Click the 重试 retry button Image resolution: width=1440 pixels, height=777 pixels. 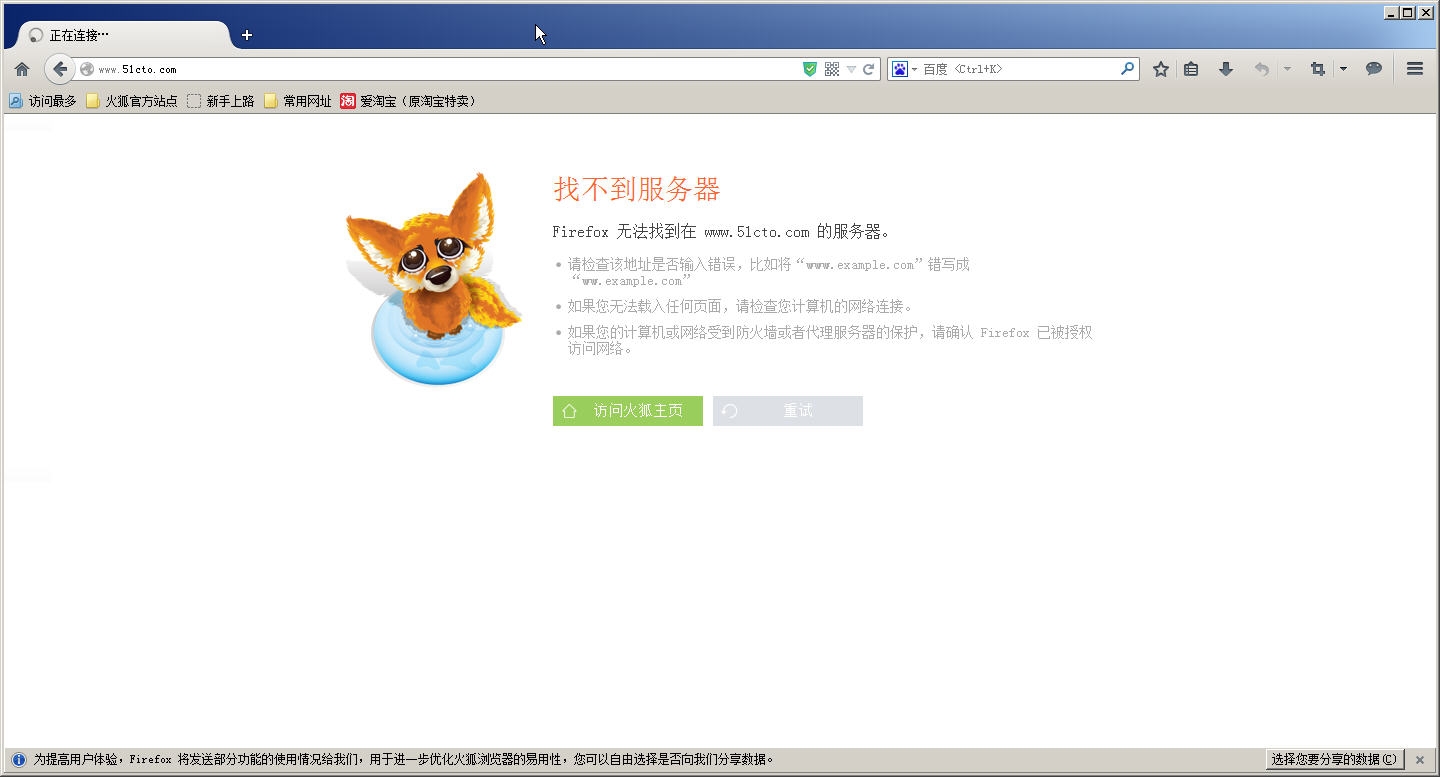coord(788,411)
